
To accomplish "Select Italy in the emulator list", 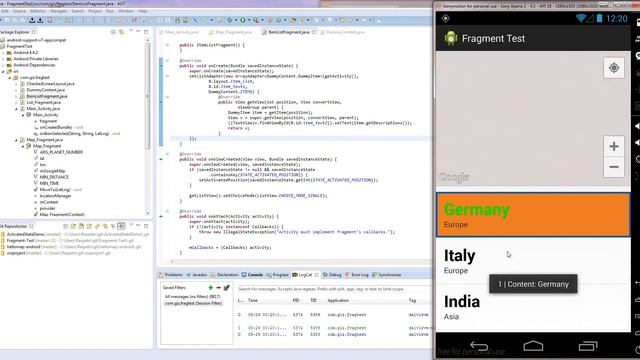I will [x=533, y=260].
